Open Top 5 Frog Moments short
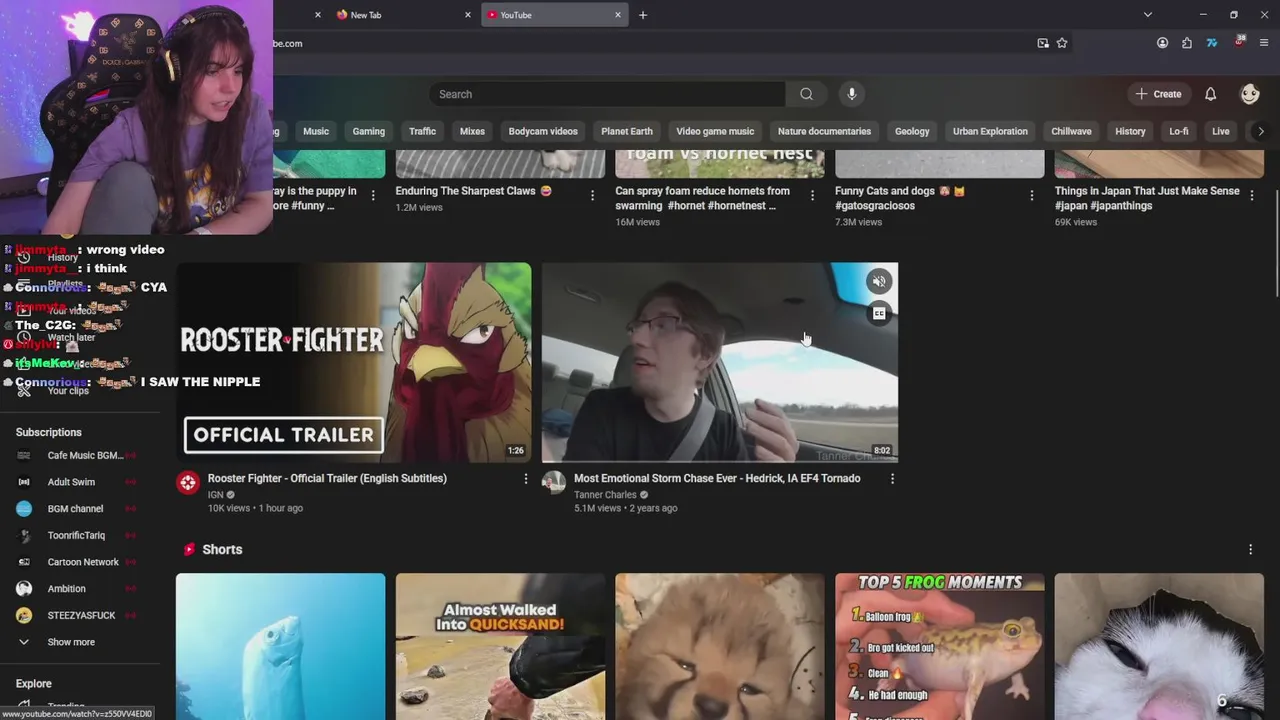This screenshot has width=1280, height=720. (940, 646)
